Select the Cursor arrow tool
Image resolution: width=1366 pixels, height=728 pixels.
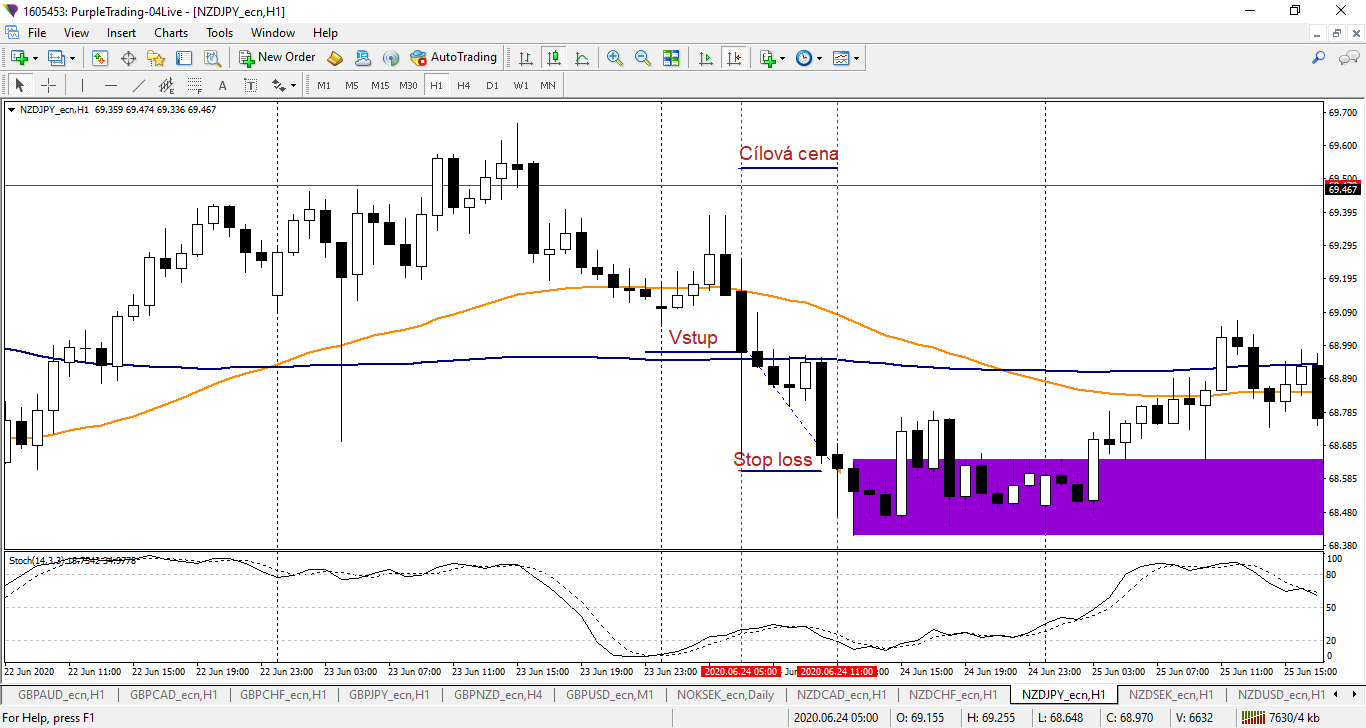point(19,85)
